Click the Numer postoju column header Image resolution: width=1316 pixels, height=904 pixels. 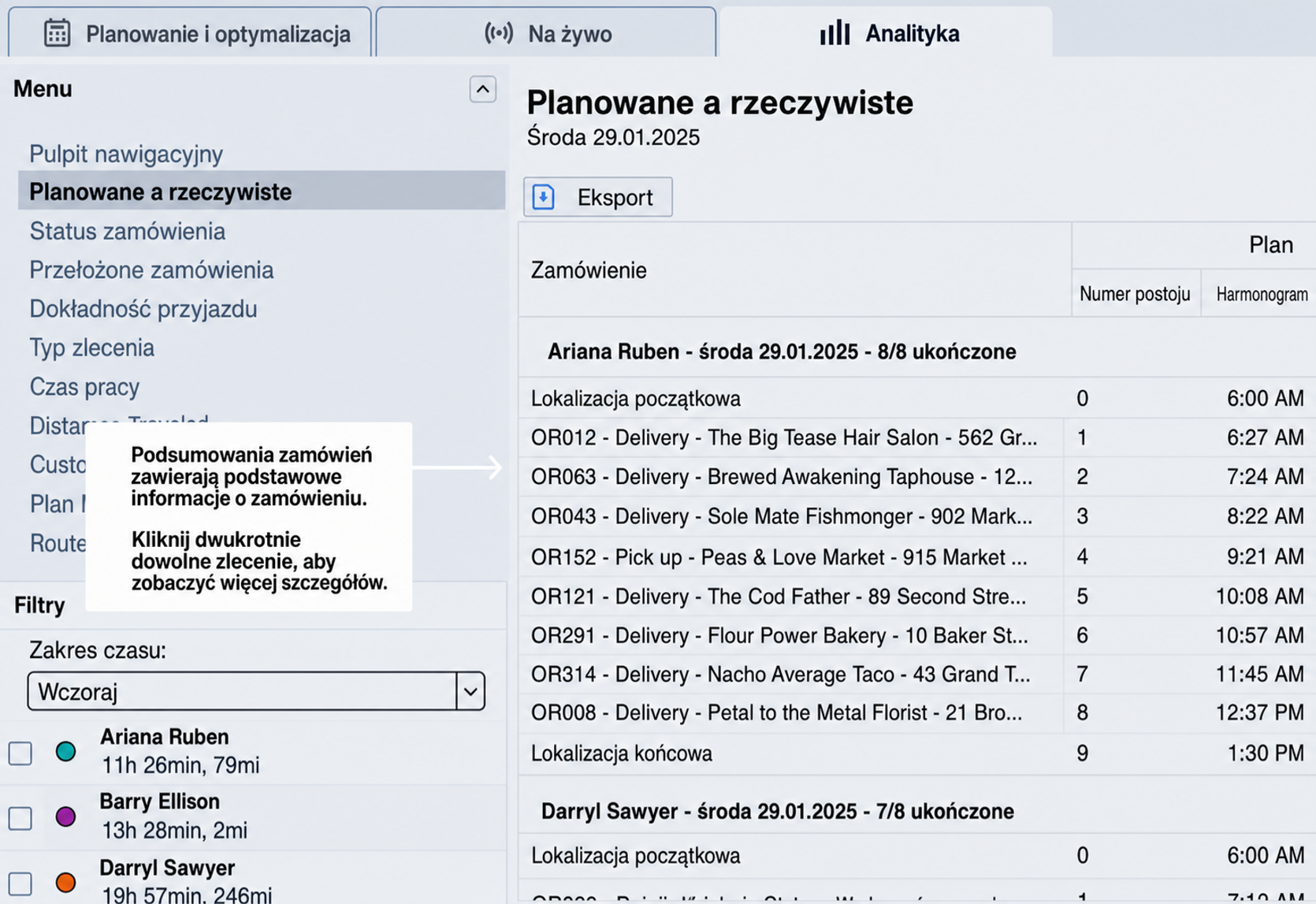1135,294
